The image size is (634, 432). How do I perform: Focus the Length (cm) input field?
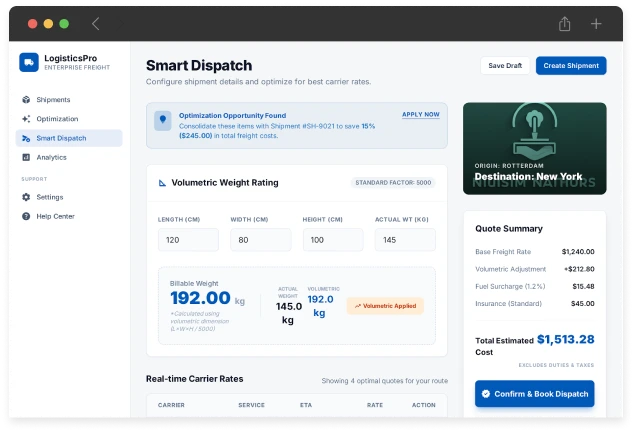coord(188,240)
